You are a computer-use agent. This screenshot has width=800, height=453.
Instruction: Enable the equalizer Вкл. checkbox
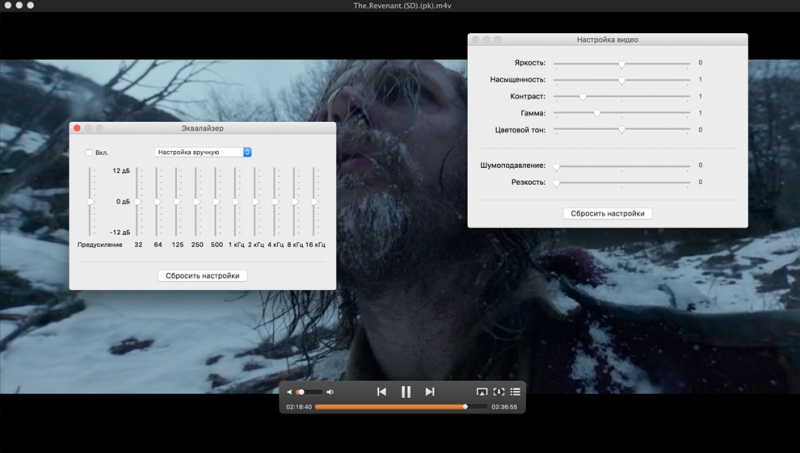coord(89,153)
